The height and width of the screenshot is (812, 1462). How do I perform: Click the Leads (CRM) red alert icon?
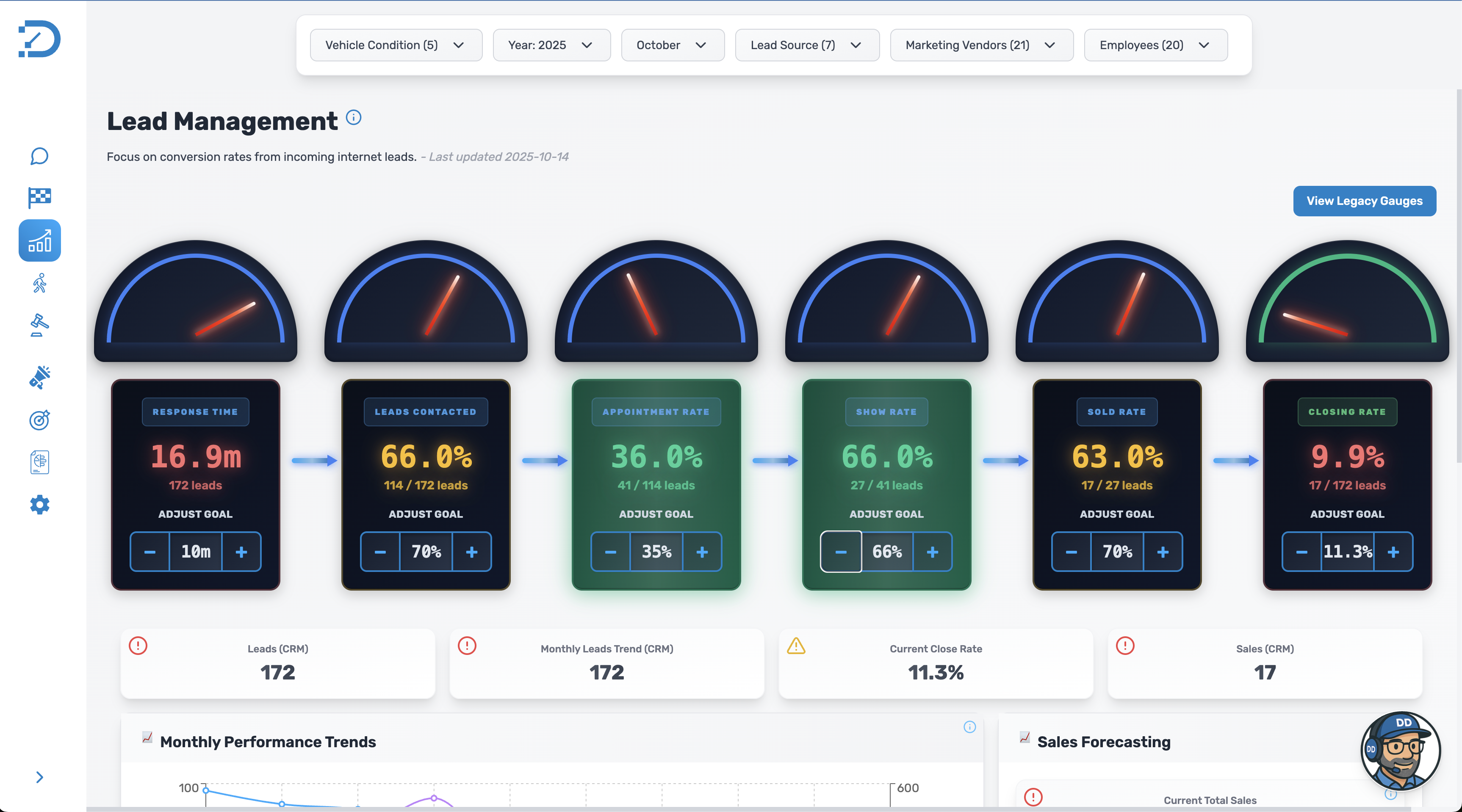(138, 646)
